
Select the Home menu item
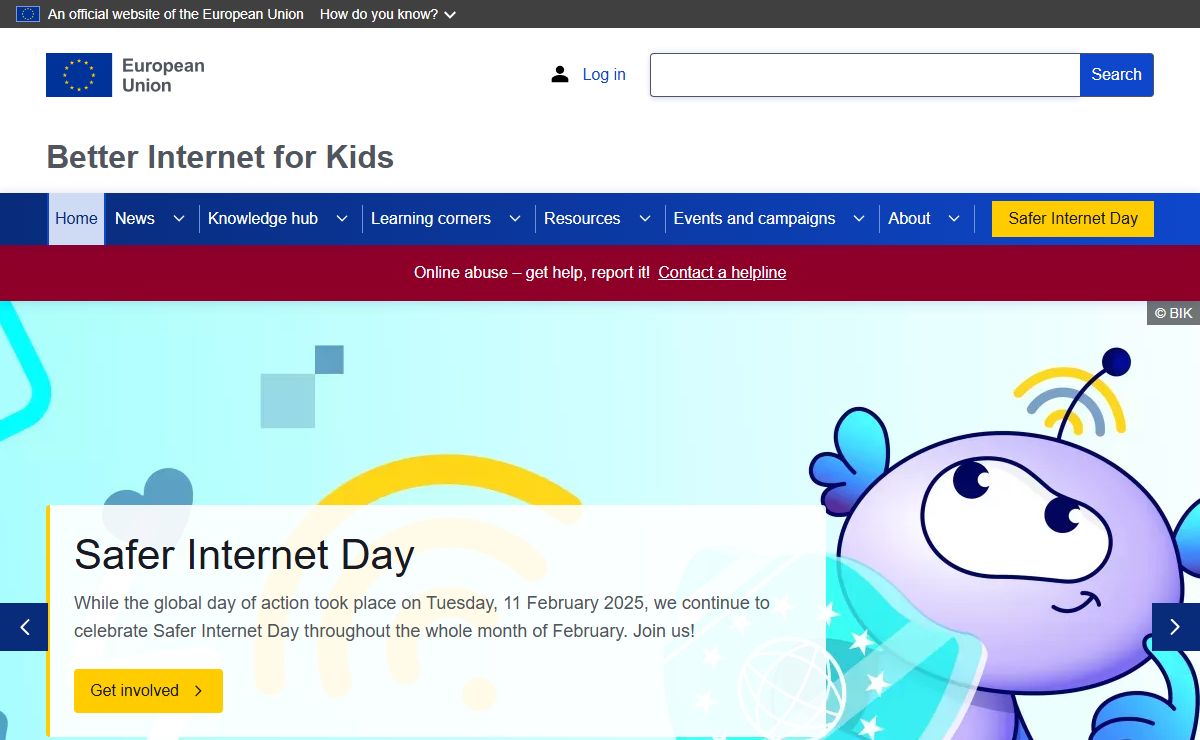point(76,219)
